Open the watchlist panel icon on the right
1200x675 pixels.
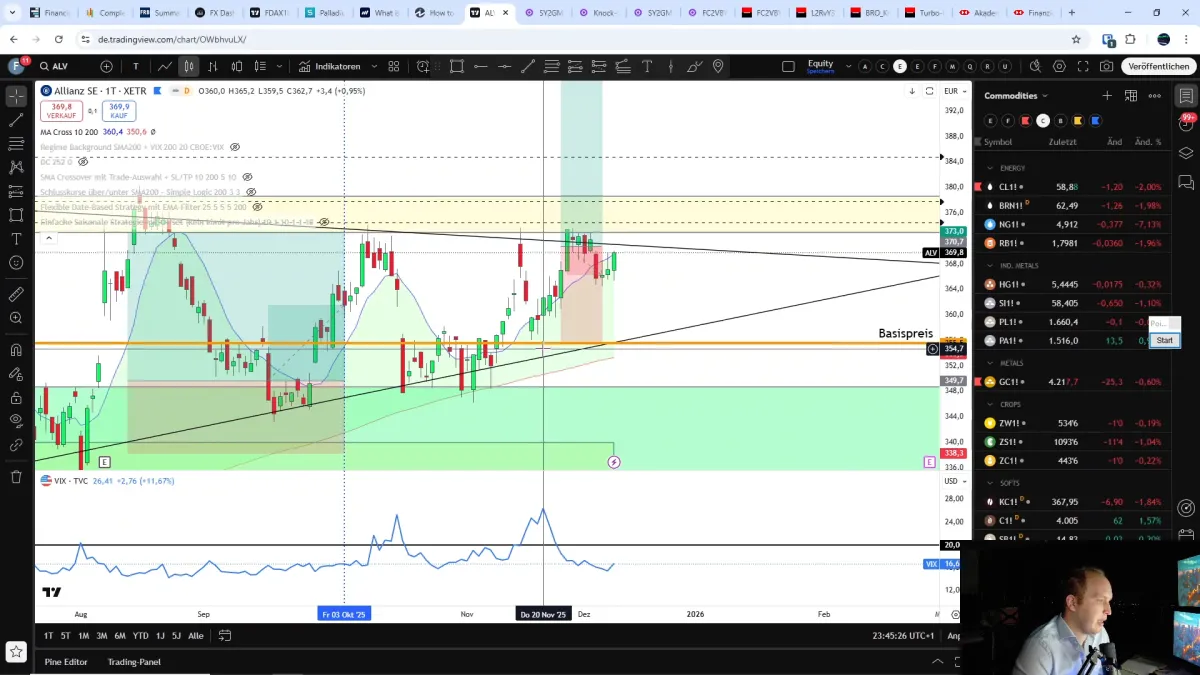click(x=1185, y=96)
